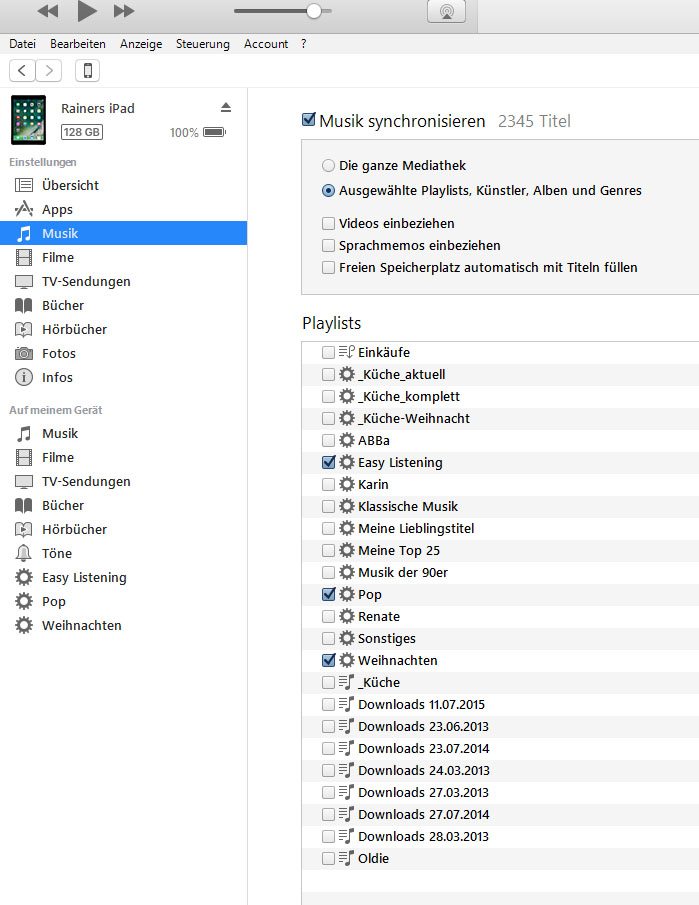Enable Sprachmemos einbeziehen checkbox
This screenshot has width=699, height=905.
pos(328,245)
